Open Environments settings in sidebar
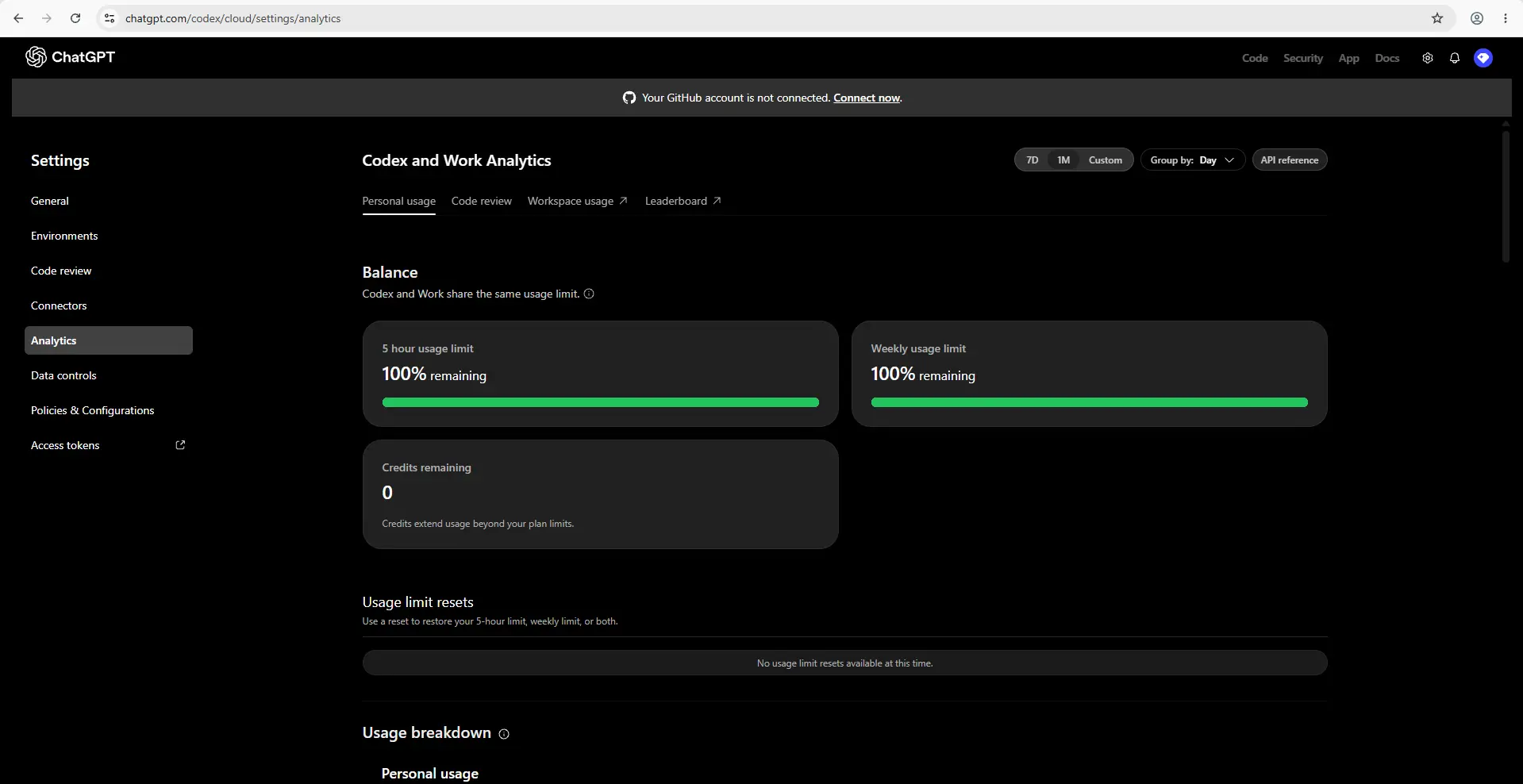Image resolution: width=1523 pixels, height=784 pixels. [109, 236]
